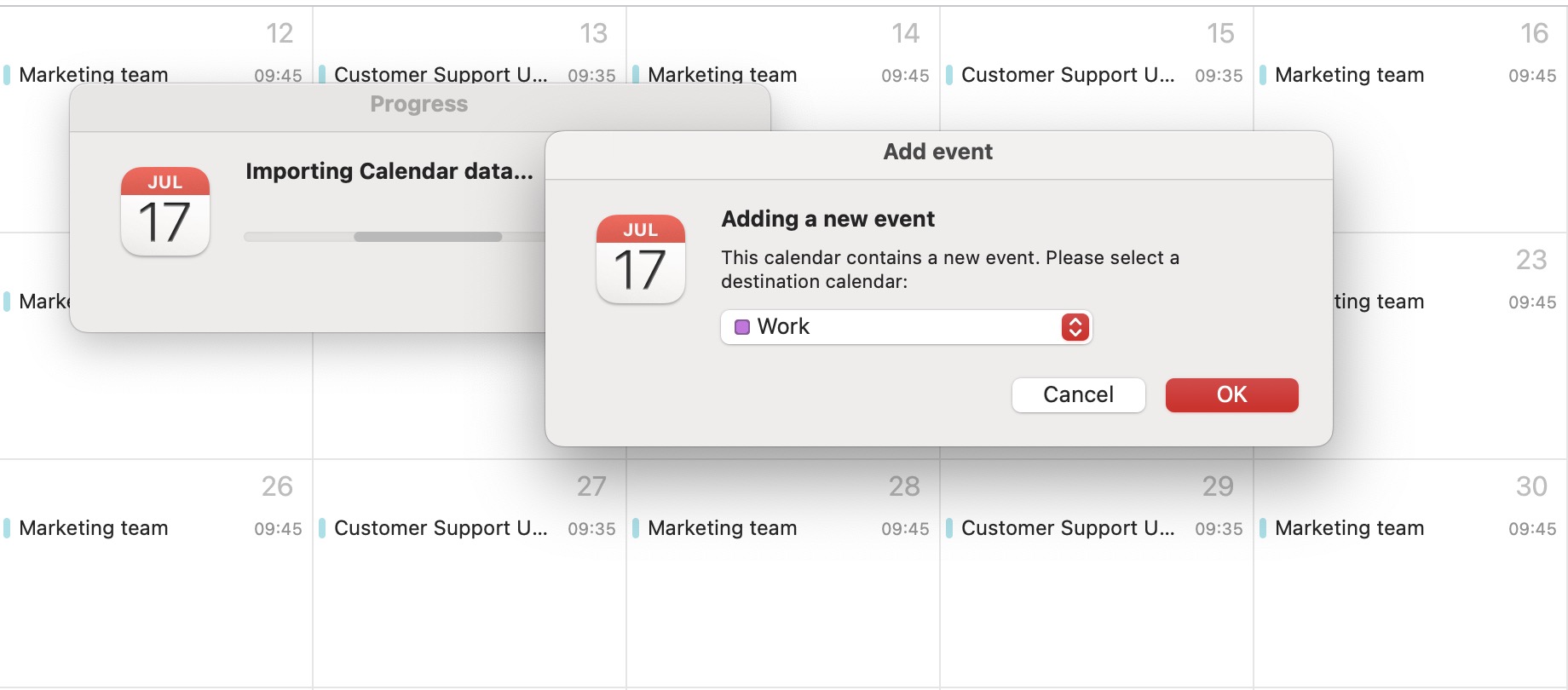Click the import progress bar
This screenshot has width=1568, height=690.
(394, 237)
